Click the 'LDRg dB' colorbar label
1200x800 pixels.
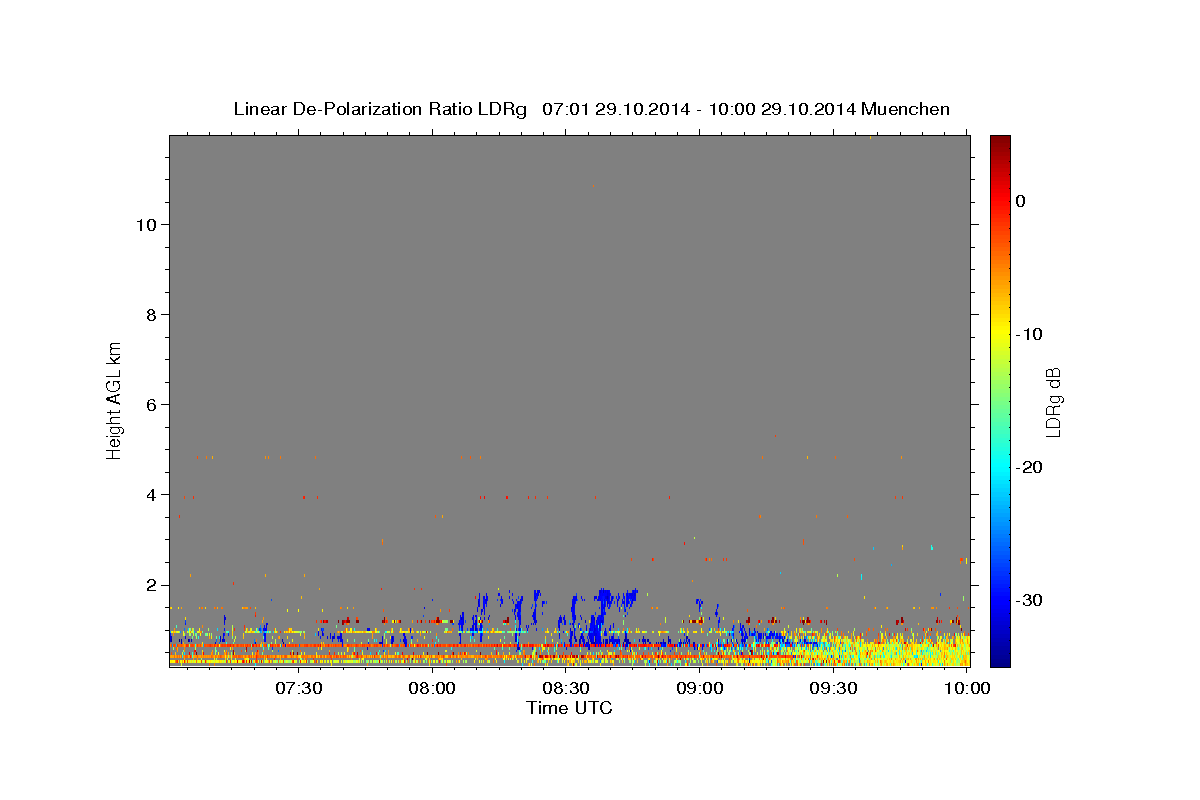[x=1053, y=402]
